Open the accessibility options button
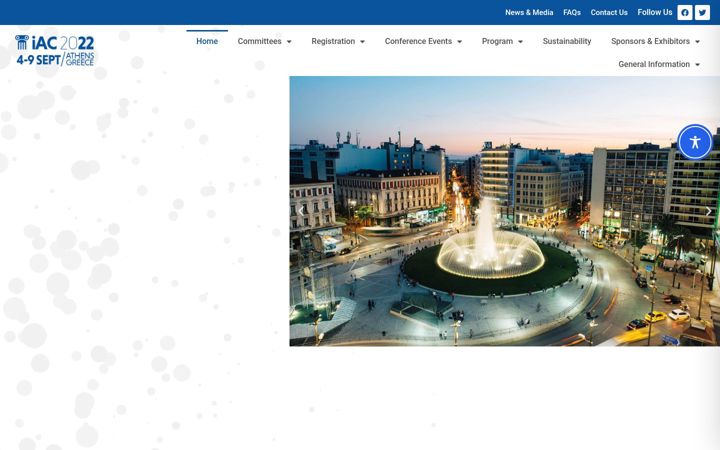Screen dimensions: 720x450 [x=695, y=142]
